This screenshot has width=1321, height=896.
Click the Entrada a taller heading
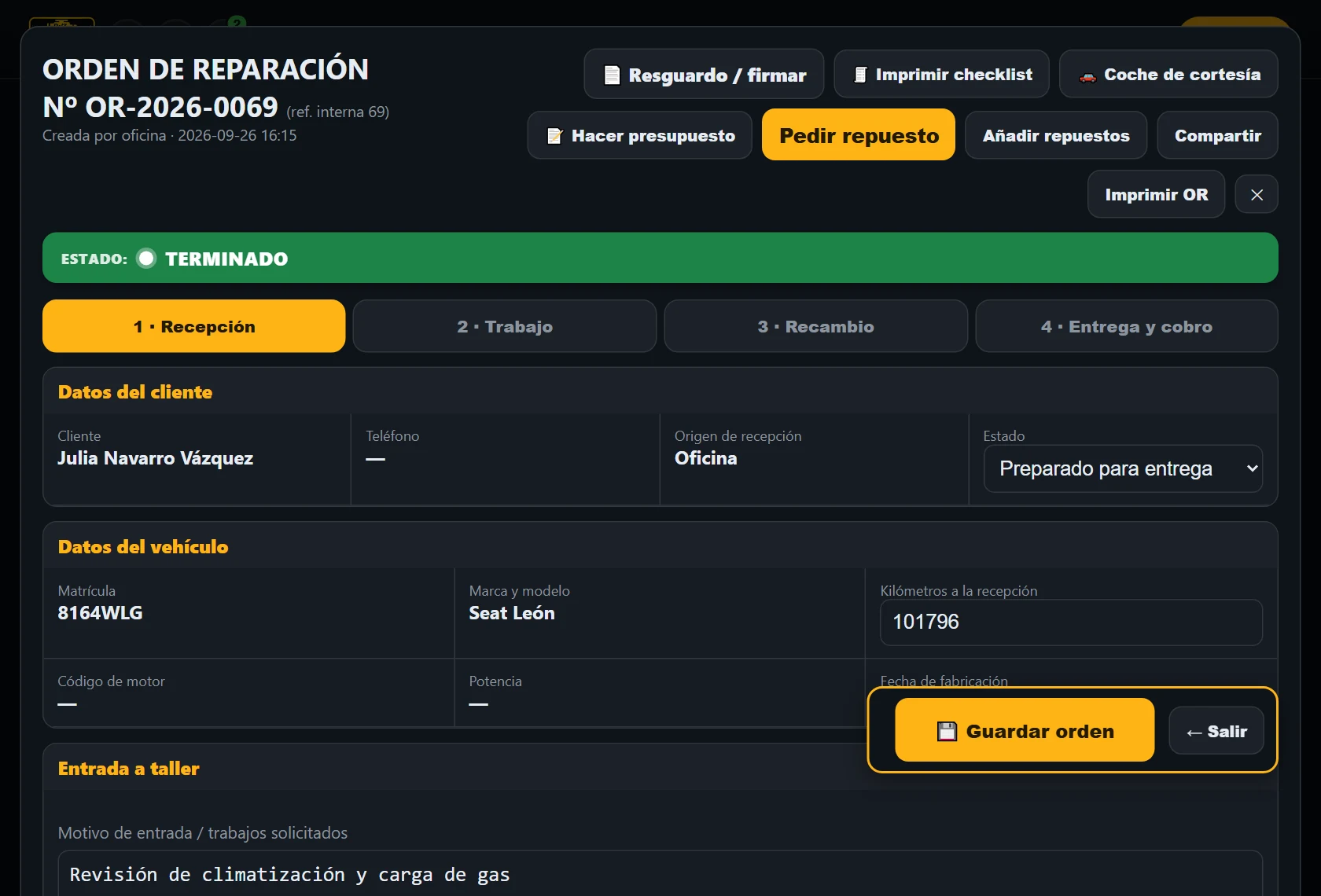tap(129, 769)
